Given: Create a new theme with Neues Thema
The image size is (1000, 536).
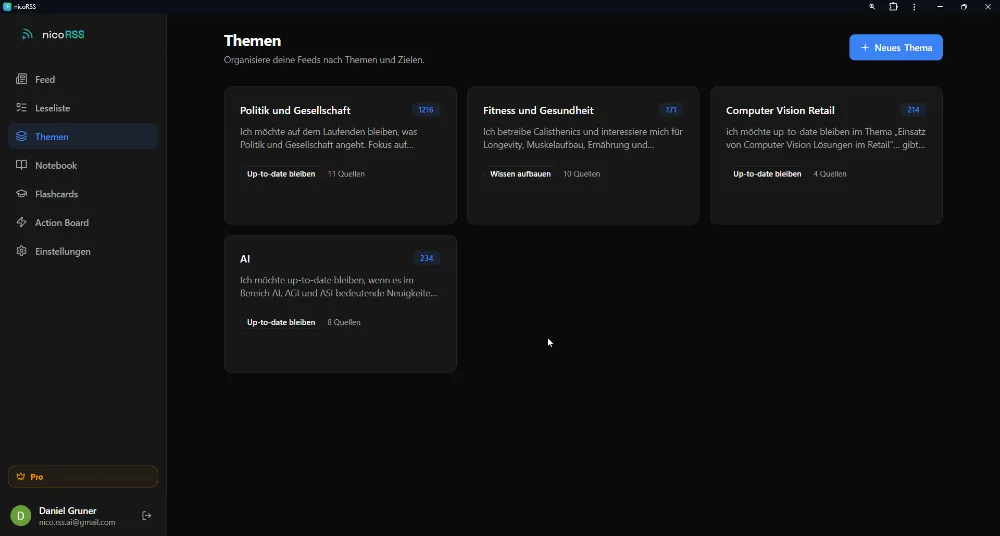Looking at the screenshot, I should click(895, 47).
